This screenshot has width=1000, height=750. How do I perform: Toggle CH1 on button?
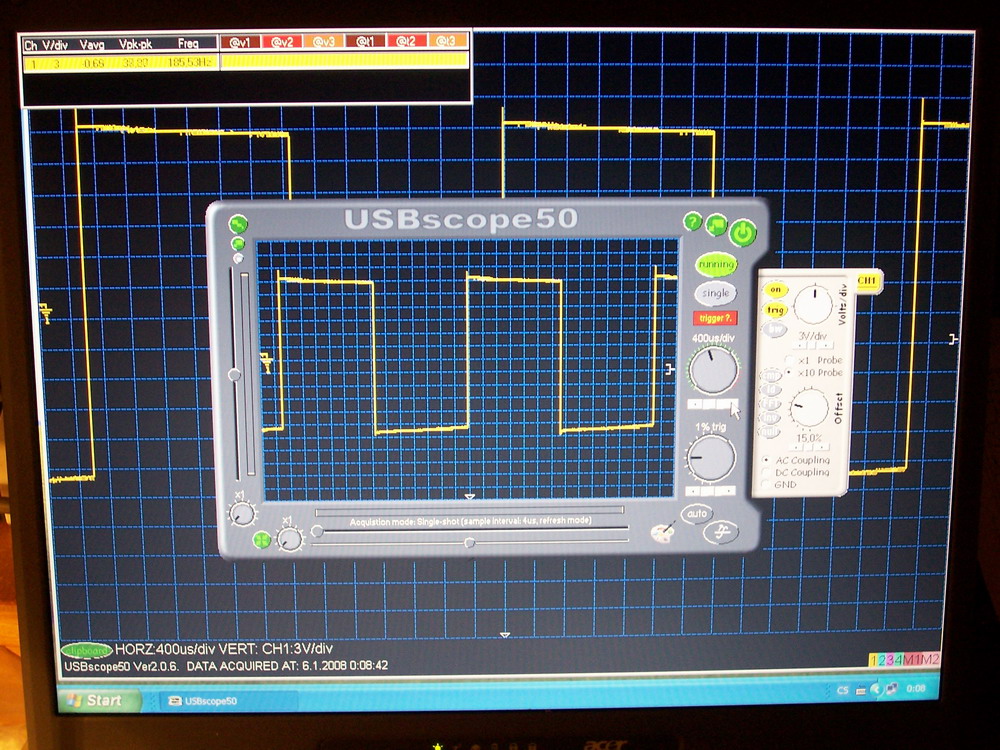(776, 290)
